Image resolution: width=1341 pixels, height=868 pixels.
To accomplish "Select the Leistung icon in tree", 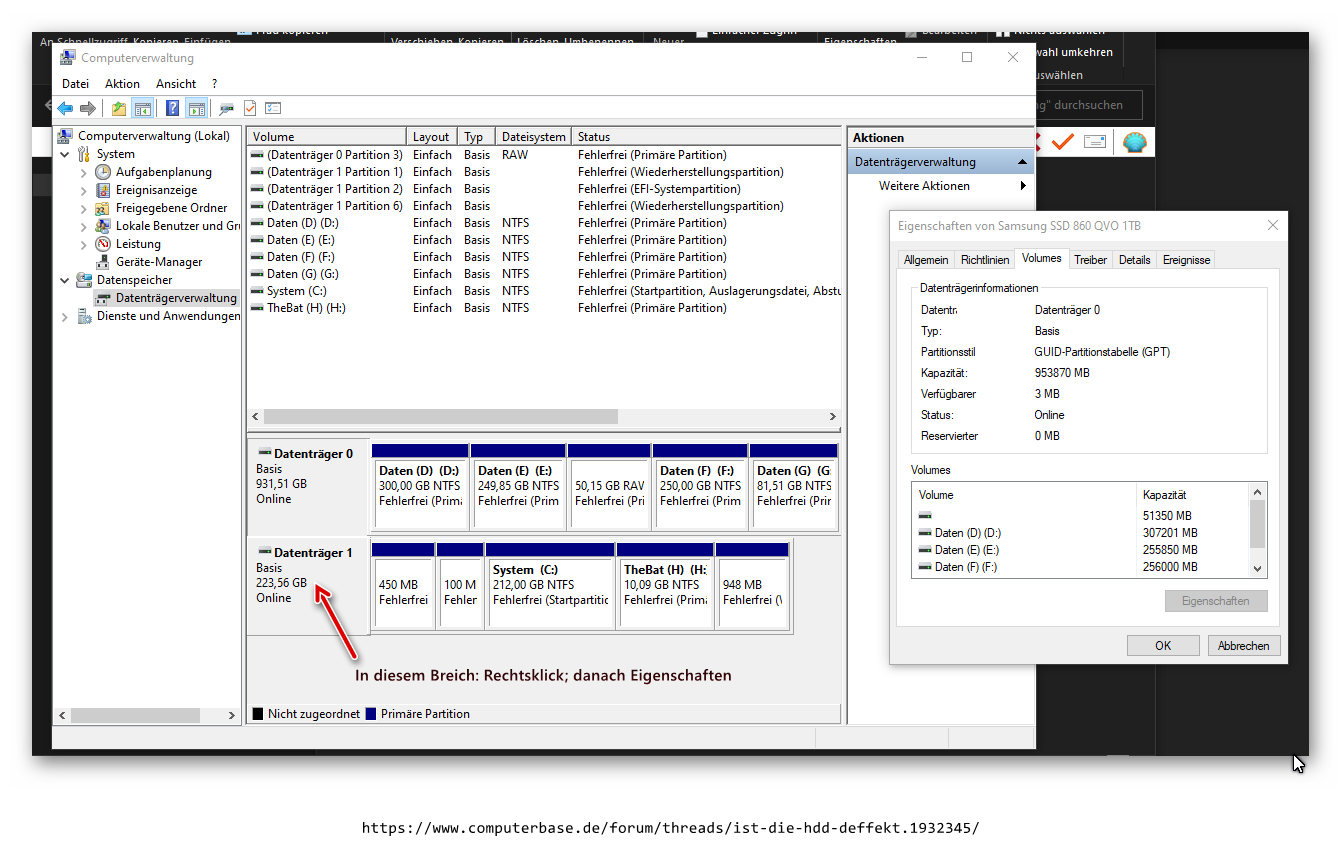I will [103, 244].
